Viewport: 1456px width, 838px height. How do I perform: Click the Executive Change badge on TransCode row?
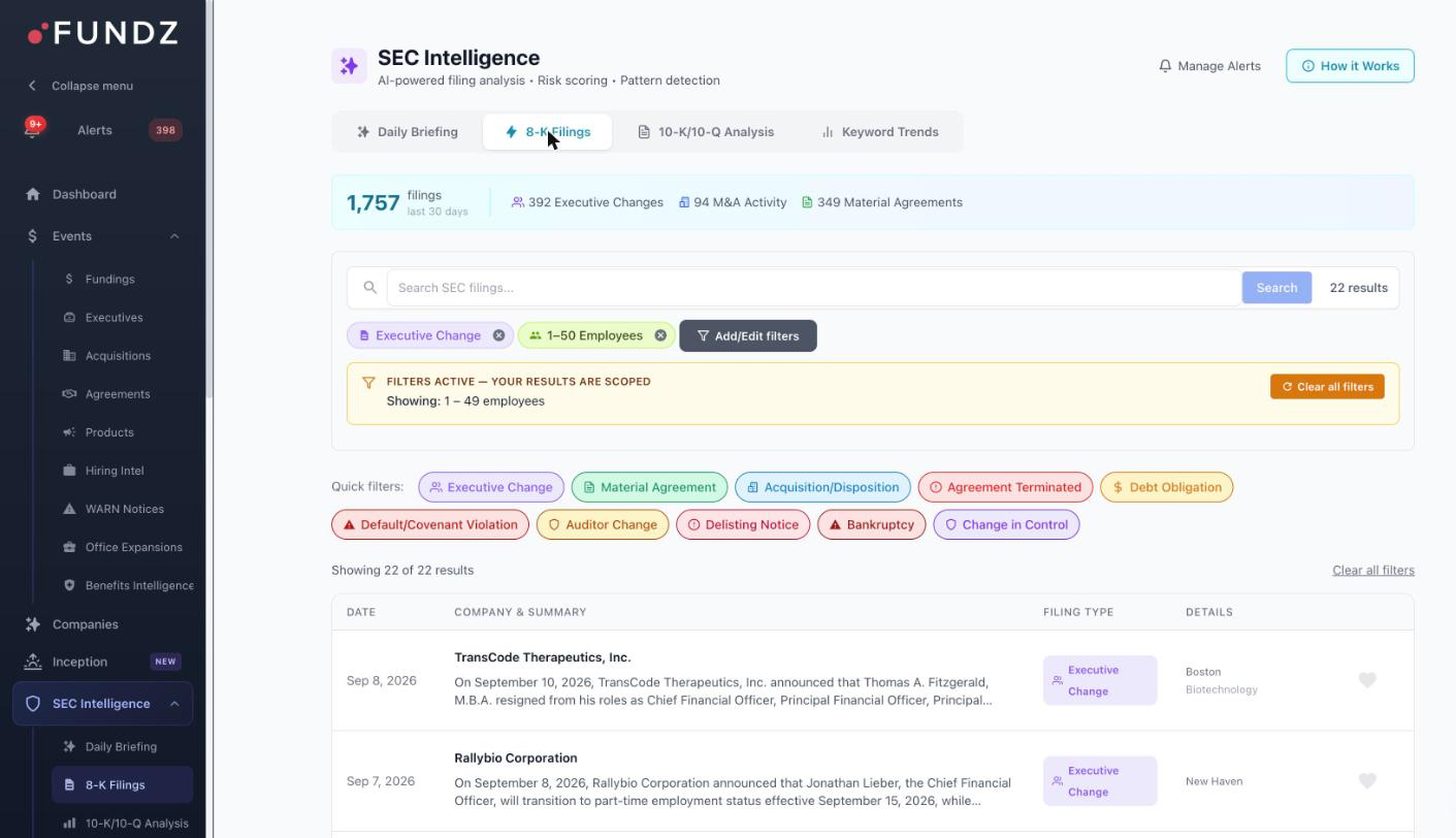click(1100, 681)
